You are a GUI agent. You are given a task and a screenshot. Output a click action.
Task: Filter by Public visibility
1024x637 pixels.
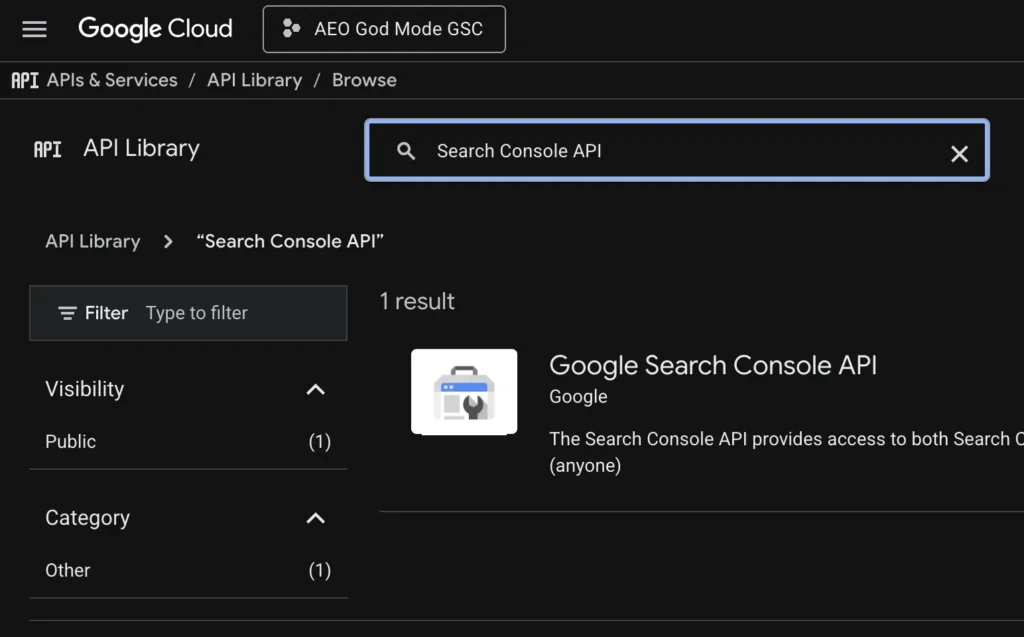(71, 441)
